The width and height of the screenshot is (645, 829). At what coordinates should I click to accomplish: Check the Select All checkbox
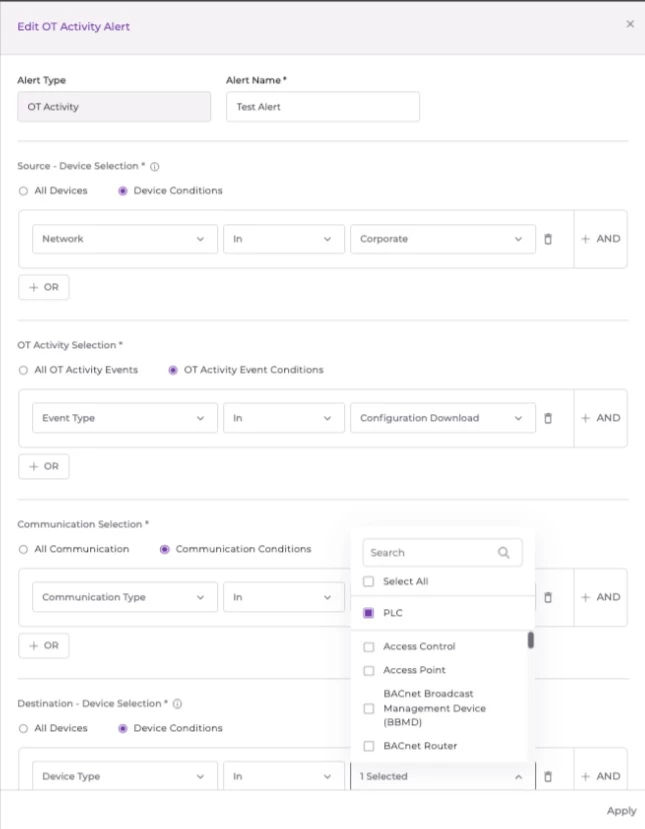coord(368,581)
